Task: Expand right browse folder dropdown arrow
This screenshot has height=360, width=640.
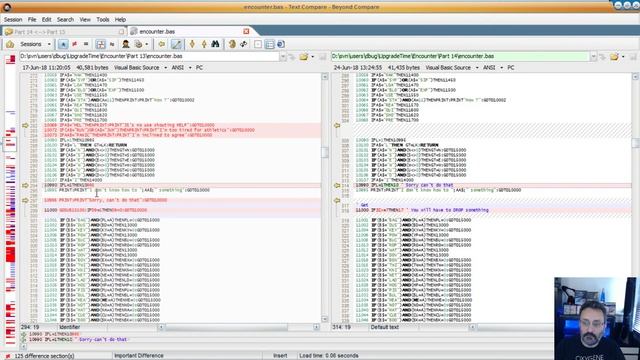Action: tap(623, 57)
